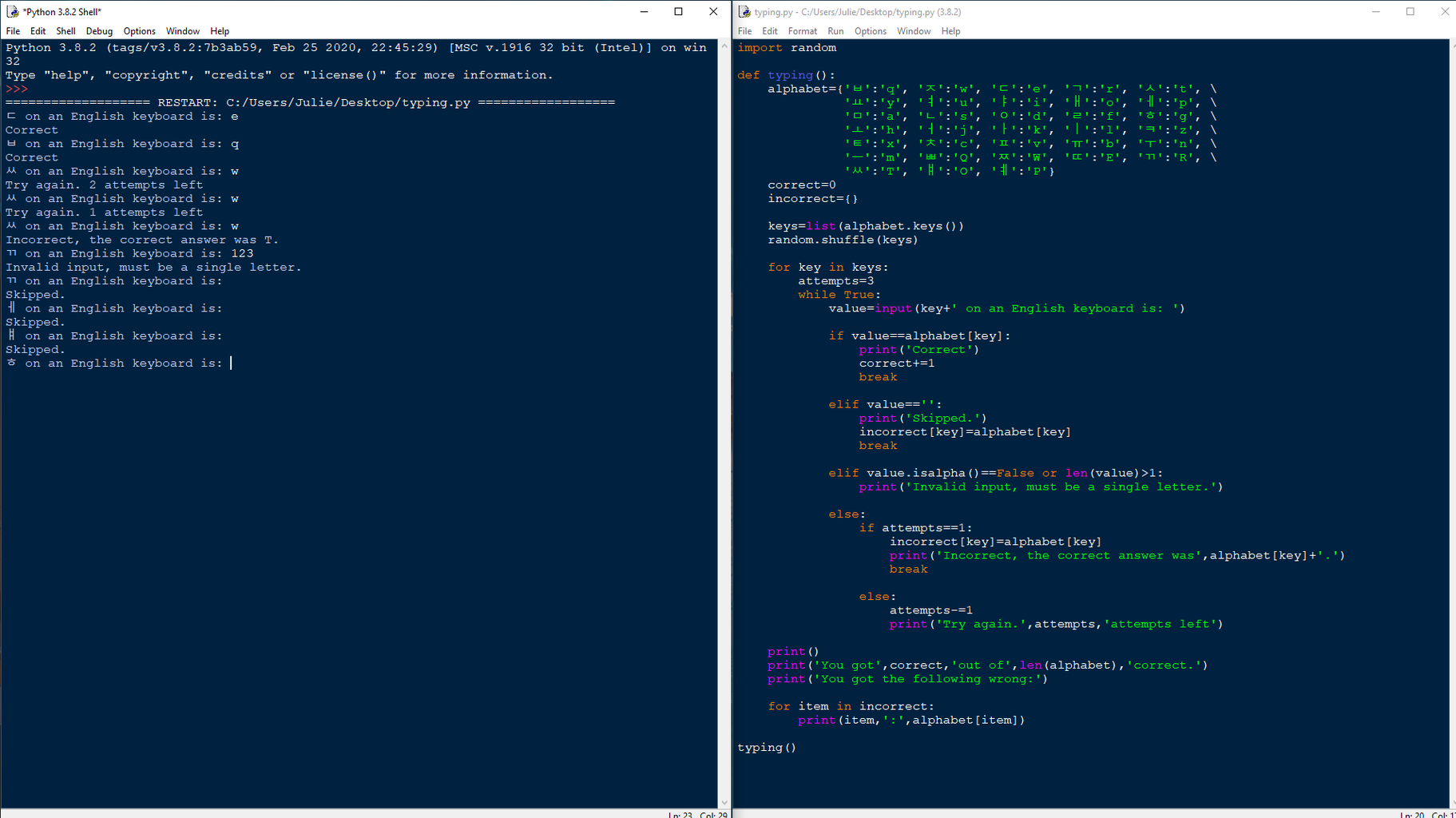Viewport: 1456px width, 818px height.
Task: Minimize the Python Shell window
Action: [x=644, y=11]
